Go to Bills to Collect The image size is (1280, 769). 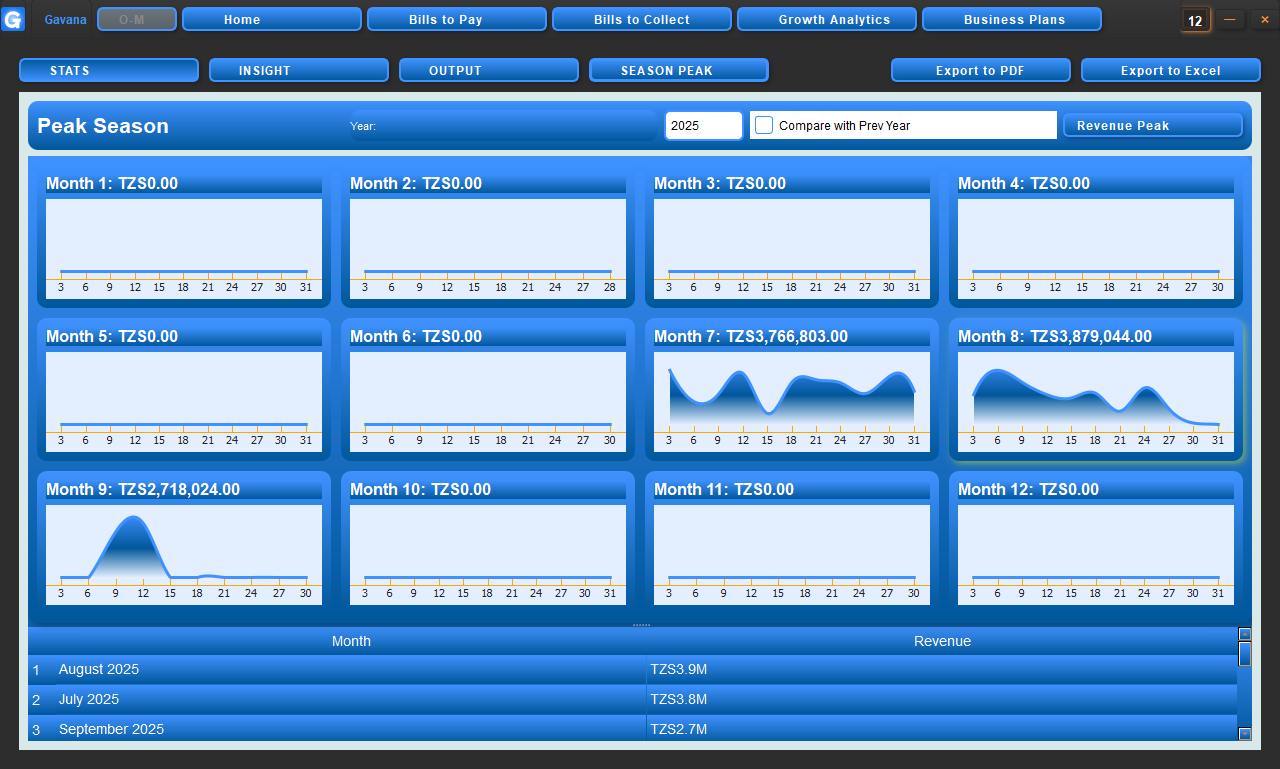(642, 19)
